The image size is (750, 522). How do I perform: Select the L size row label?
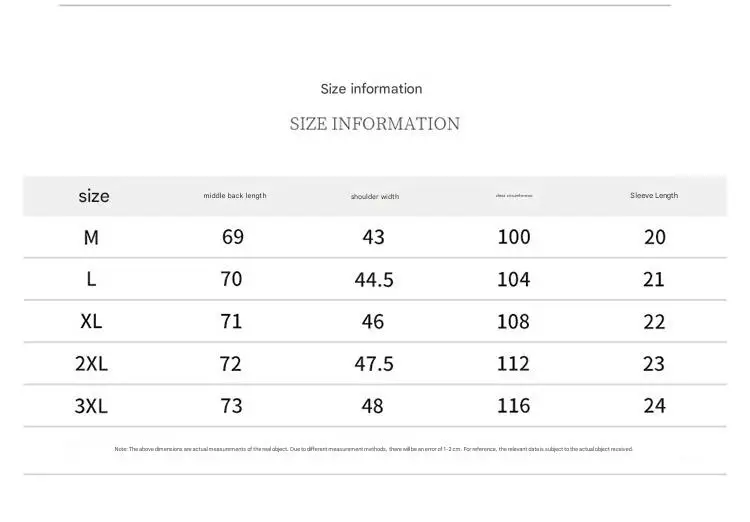point(91,279)
